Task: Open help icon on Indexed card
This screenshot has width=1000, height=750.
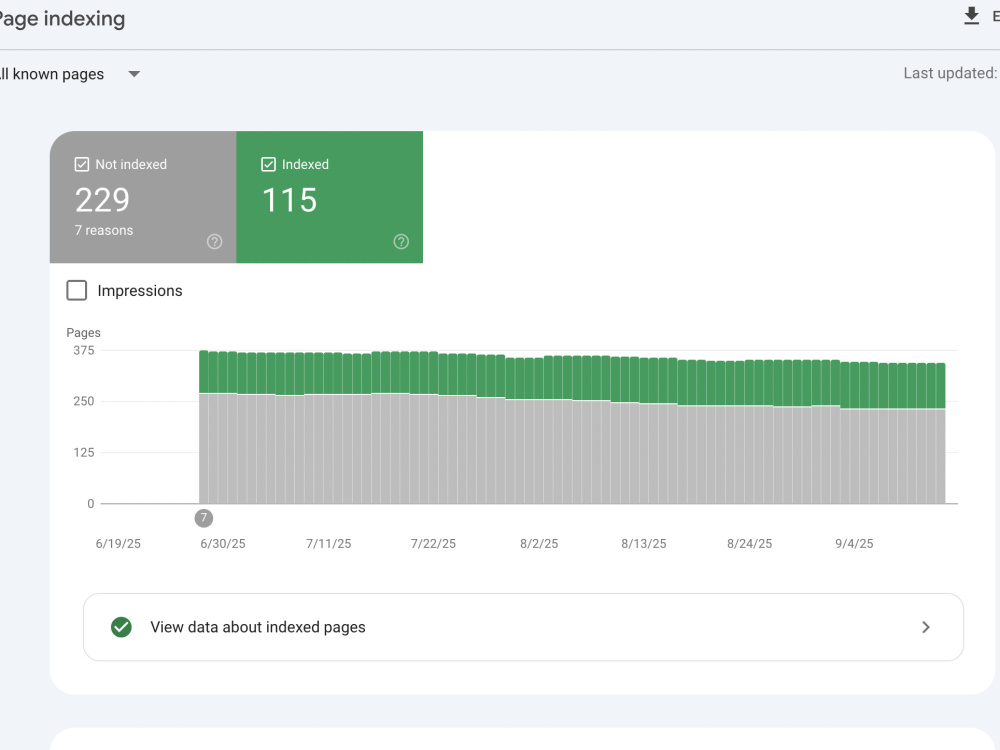Action: (401, 242)
